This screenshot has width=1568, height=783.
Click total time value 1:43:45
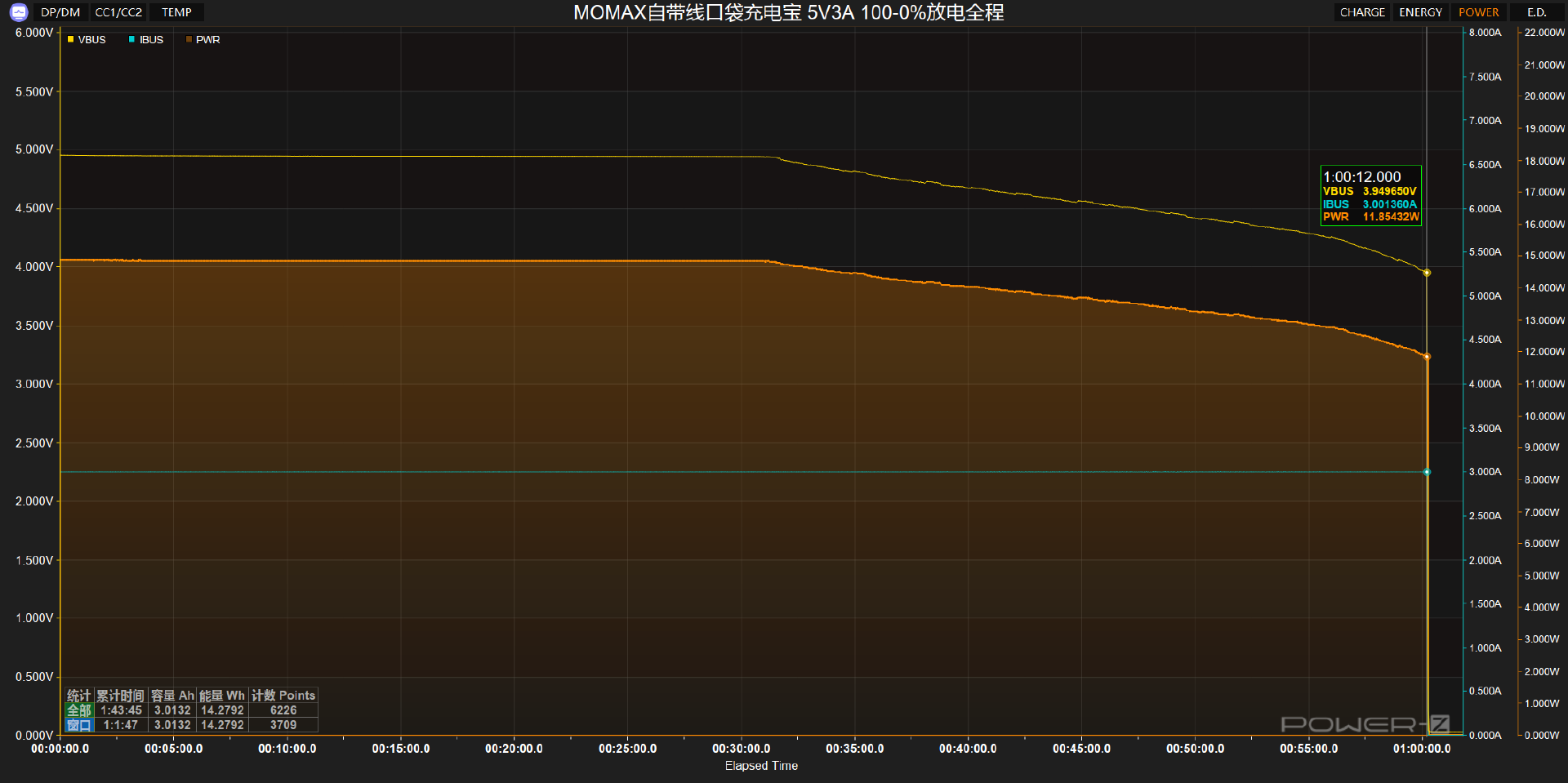[x=121, y=710]
